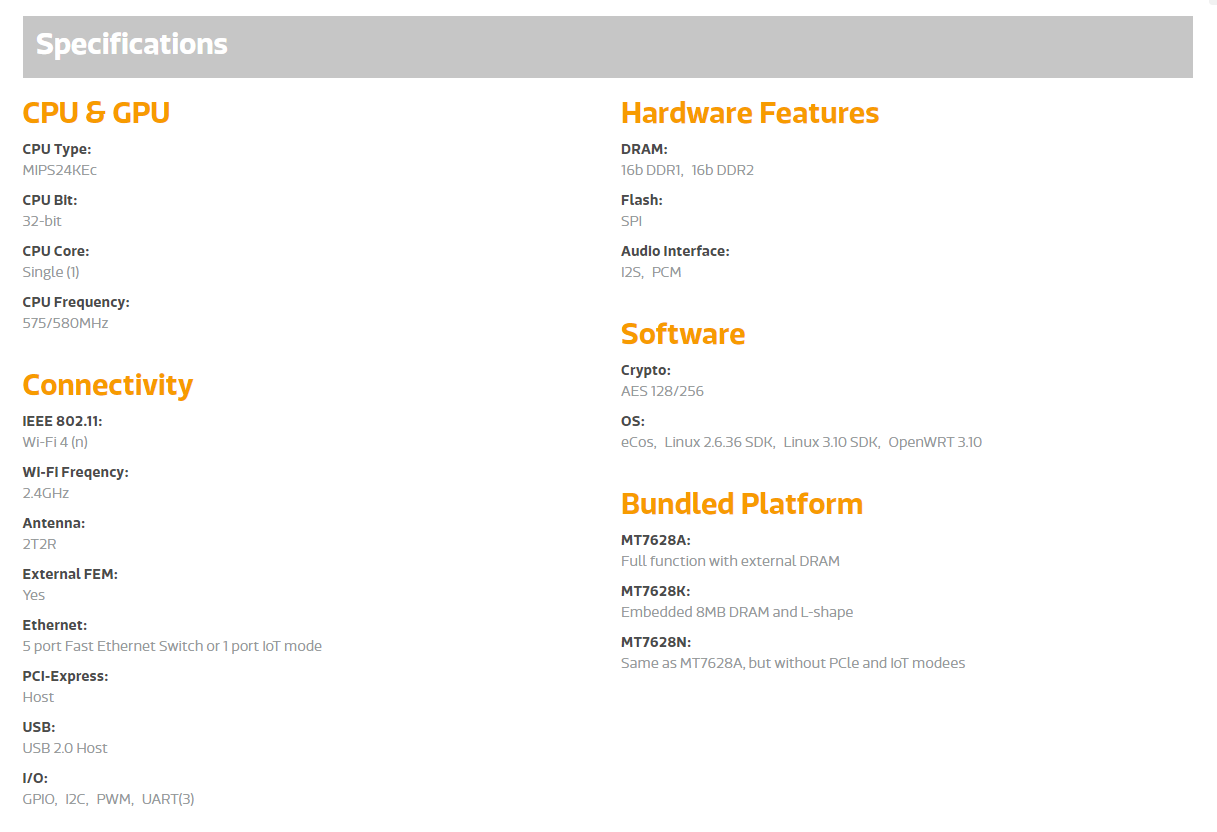Select the USB 2.0 Host value
The width and height of the screenshot is (1217, 832).
[65, 748]
